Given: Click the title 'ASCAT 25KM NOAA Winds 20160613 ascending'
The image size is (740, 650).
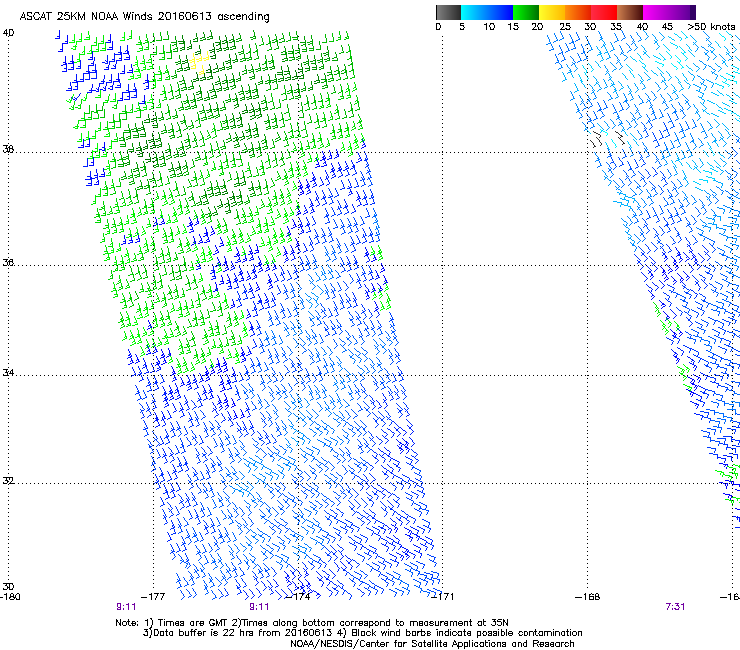Looking at the screenshot, I should pos(144,17).
